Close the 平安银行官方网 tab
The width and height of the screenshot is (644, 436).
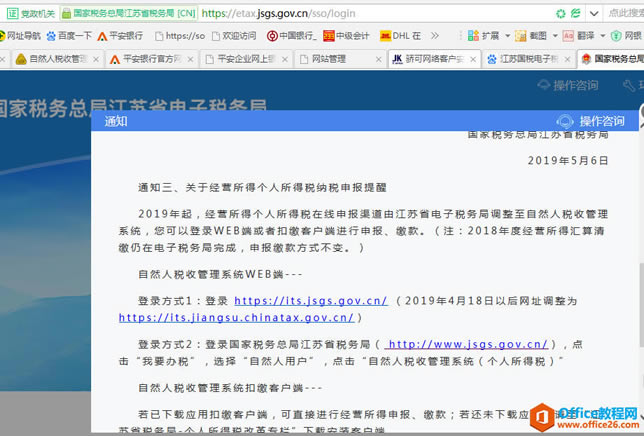pyautogui.click(x=190, y=60)
